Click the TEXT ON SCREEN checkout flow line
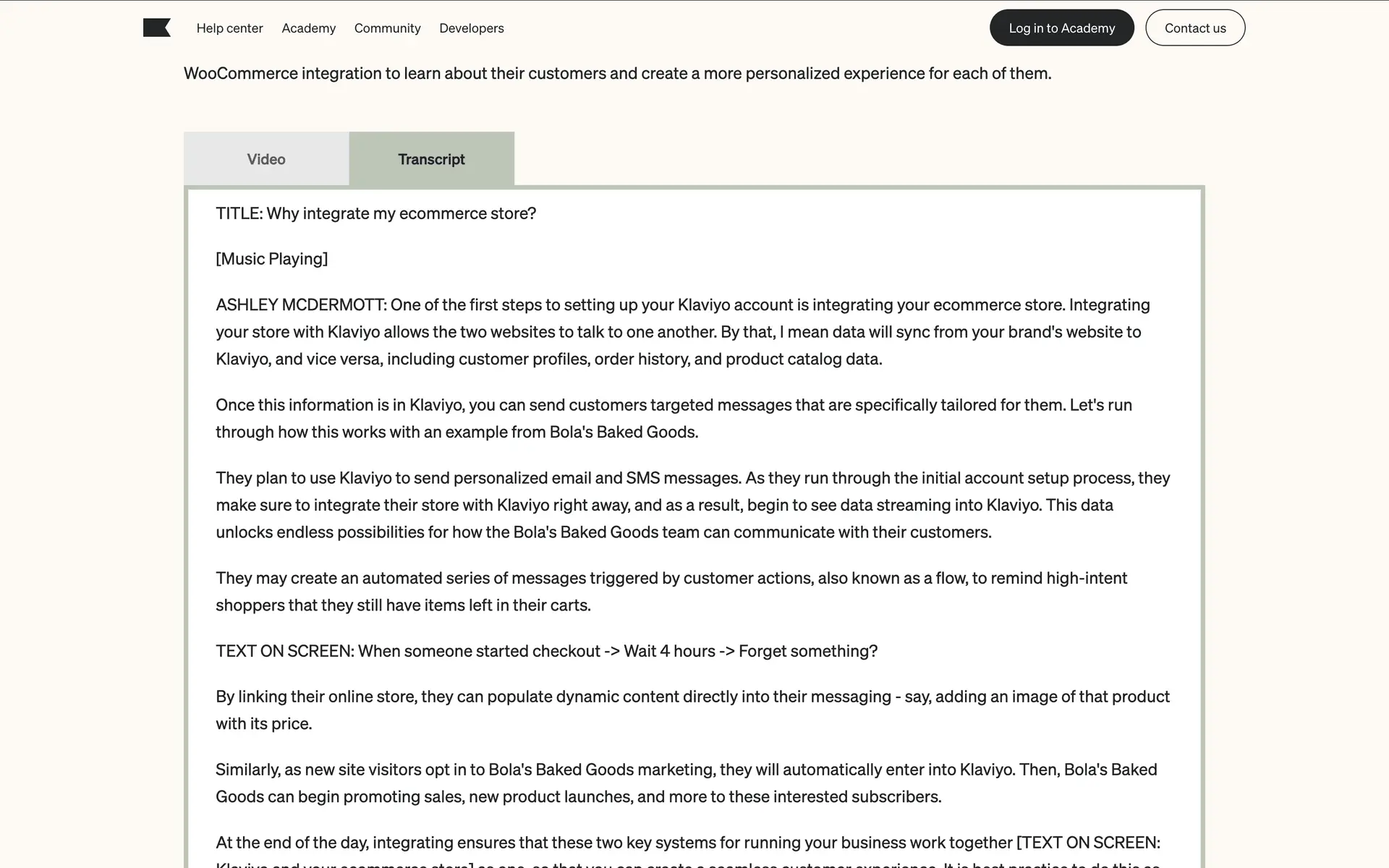 pyautogui.click(x=546, y=651)
